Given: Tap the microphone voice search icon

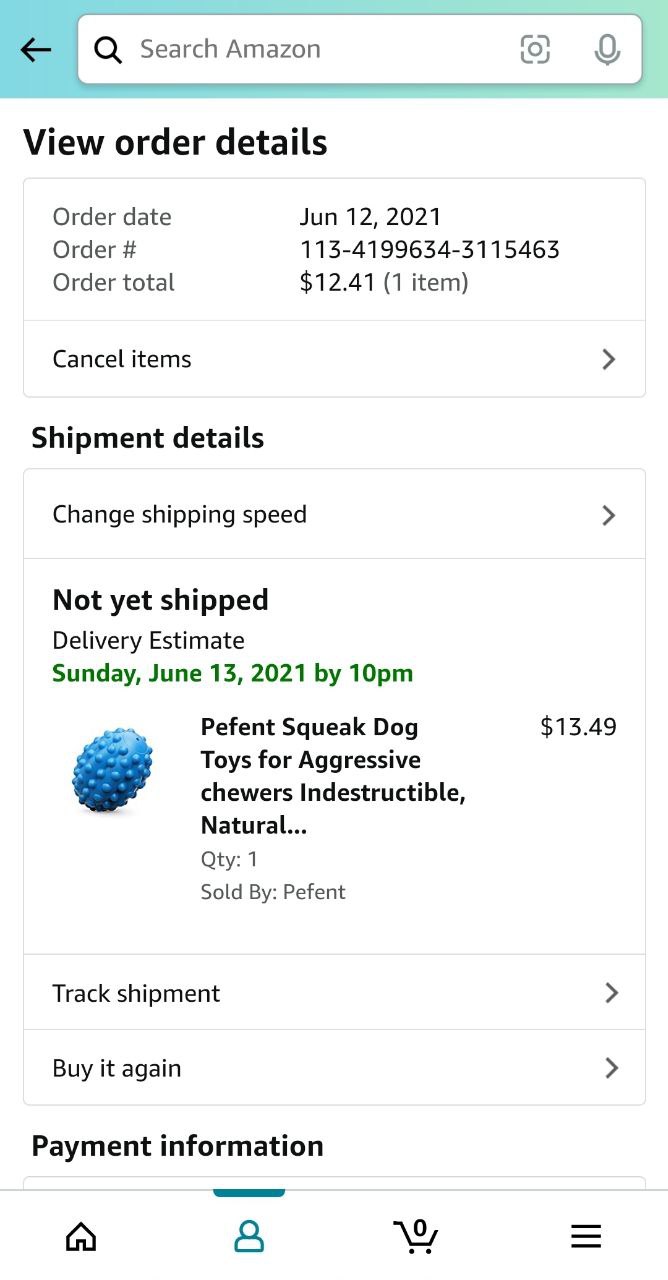Looking at the screenshot, I should (x=606, y=49).
